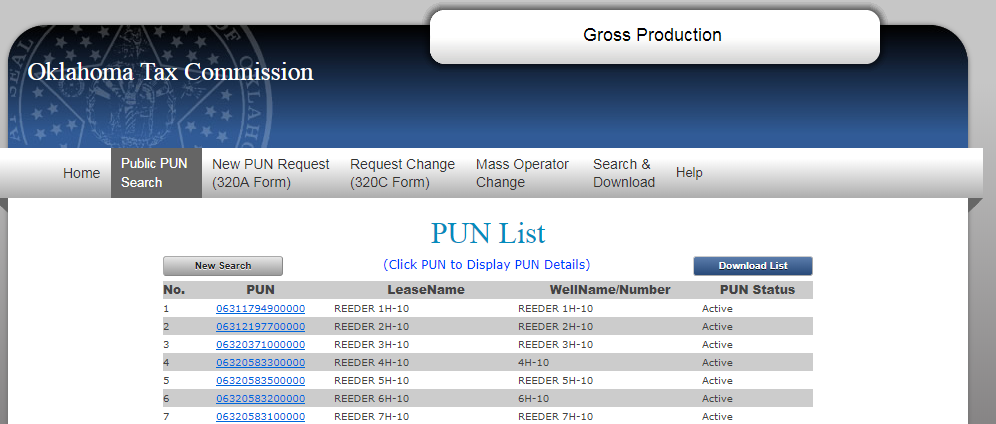Click the Oklahoma Tax Commission title
The height and width of the screenshot is (424, 996).
[x=170, y=72]
